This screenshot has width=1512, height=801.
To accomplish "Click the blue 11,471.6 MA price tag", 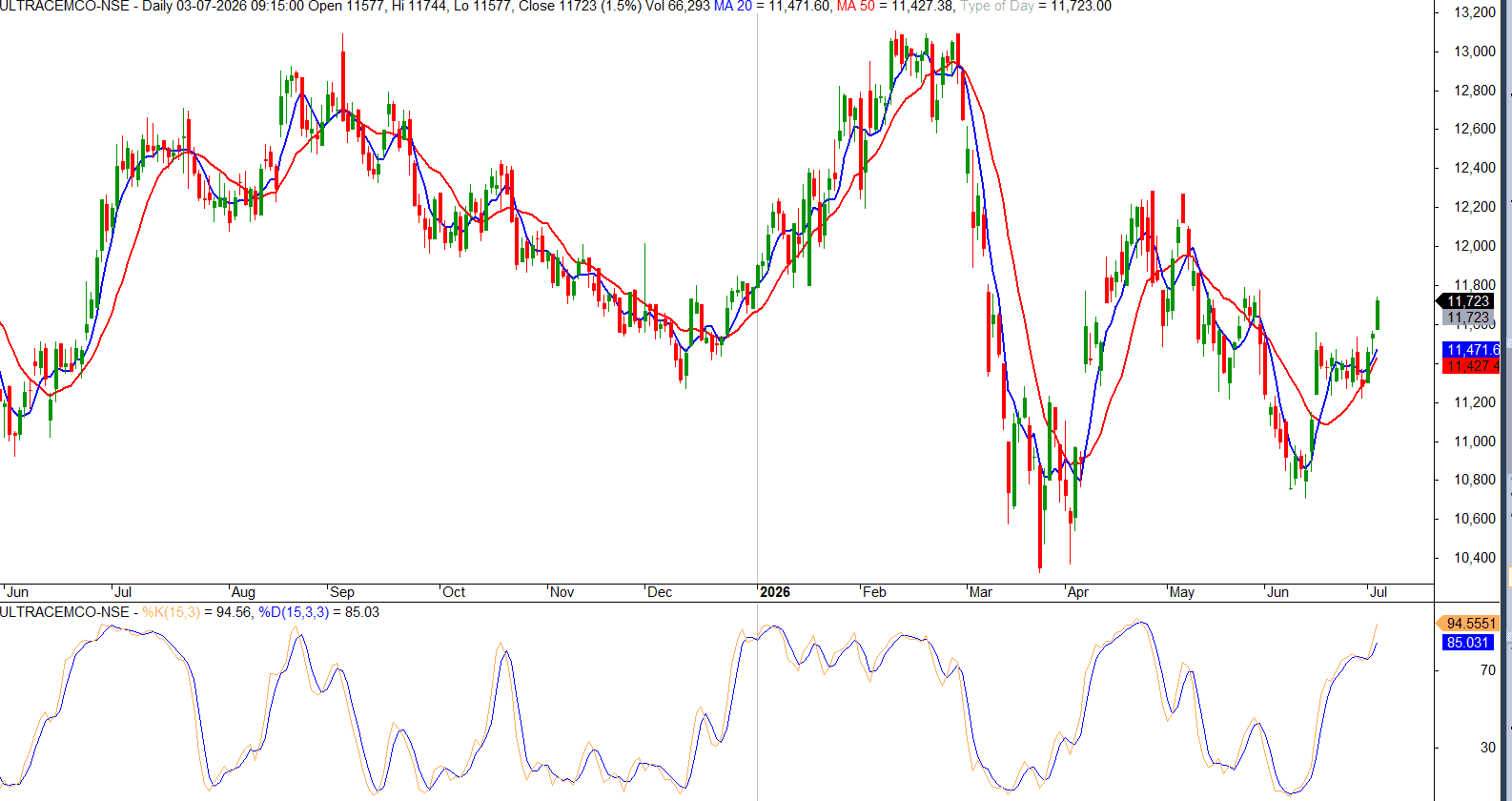I will [1472, 350].
